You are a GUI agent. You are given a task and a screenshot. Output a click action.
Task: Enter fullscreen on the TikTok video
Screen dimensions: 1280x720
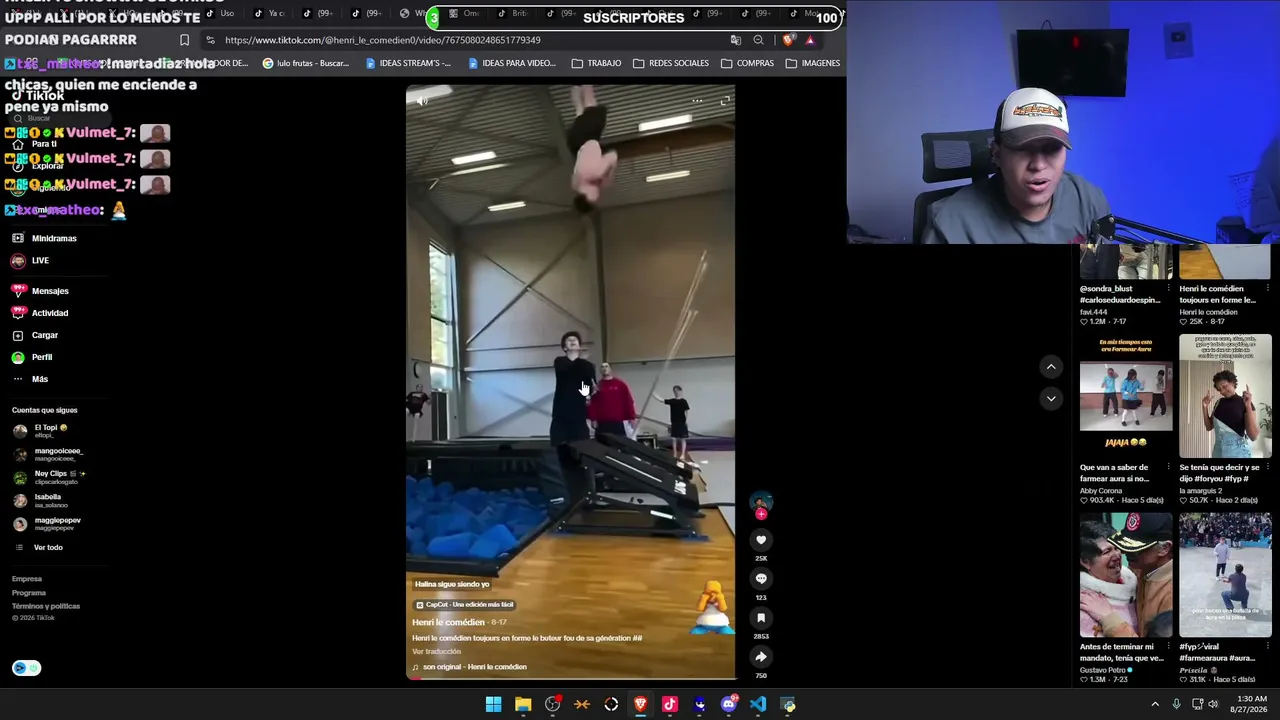725,100
